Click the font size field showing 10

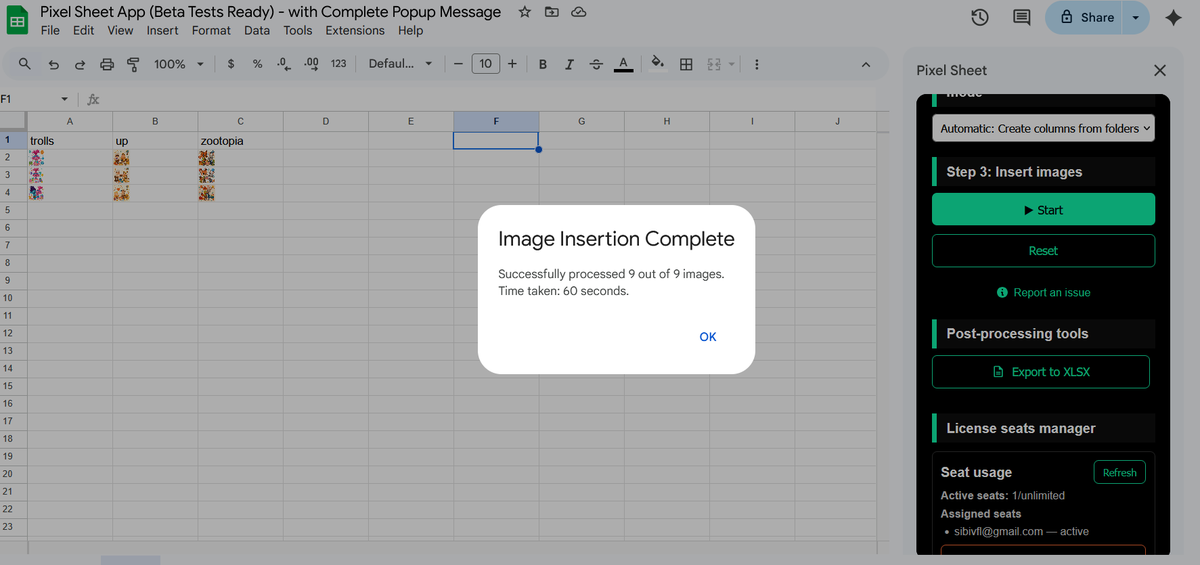coord(485,64)
